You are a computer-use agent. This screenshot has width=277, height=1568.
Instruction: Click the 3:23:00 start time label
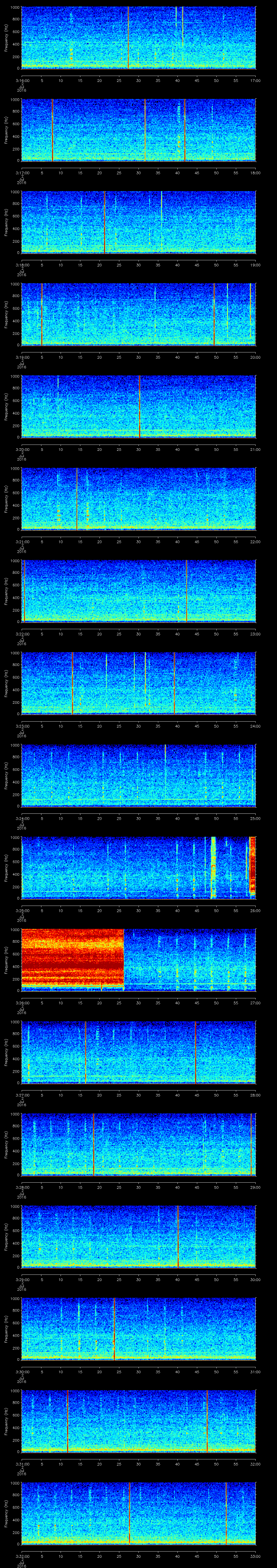point(22,726)
